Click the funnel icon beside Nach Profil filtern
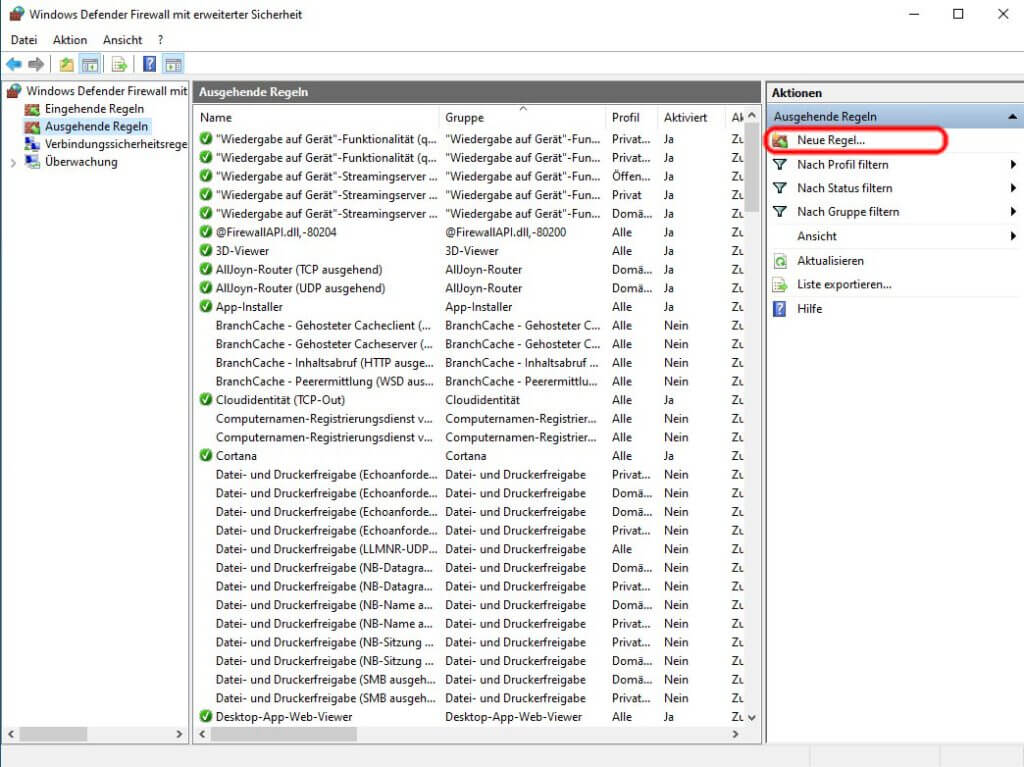 (x=780, y=165)
